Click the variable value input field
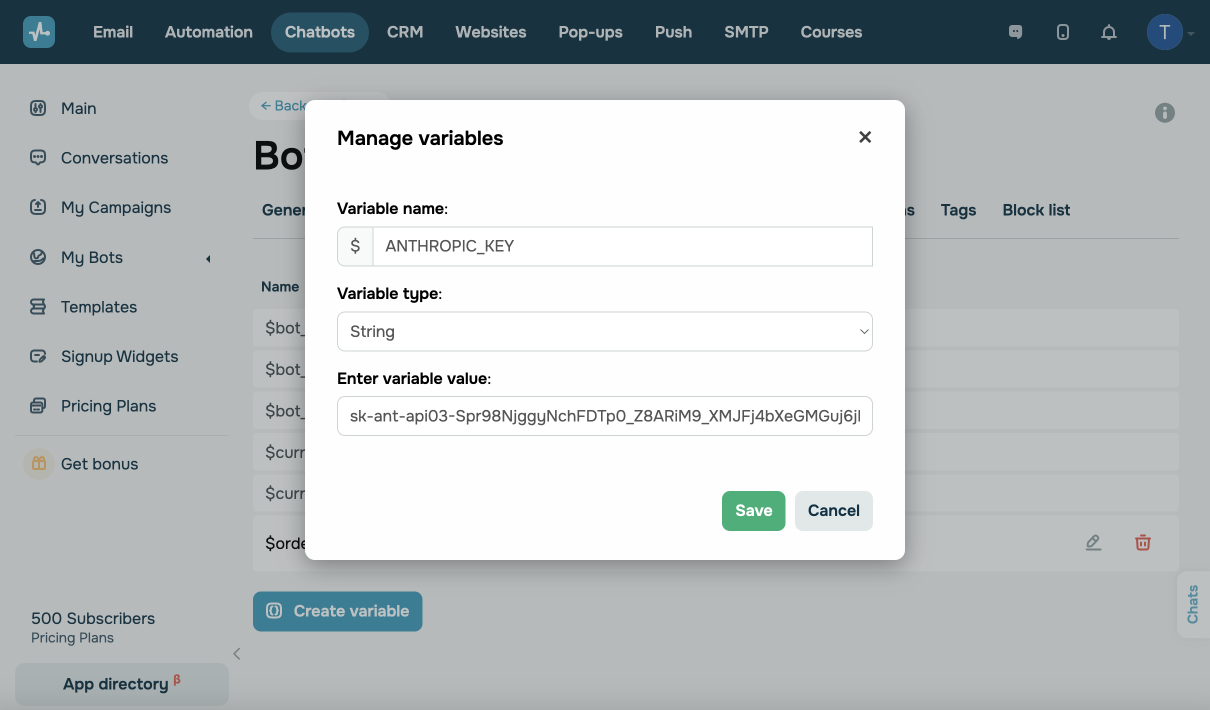1210x710 pixels. [x=605, y=416]
